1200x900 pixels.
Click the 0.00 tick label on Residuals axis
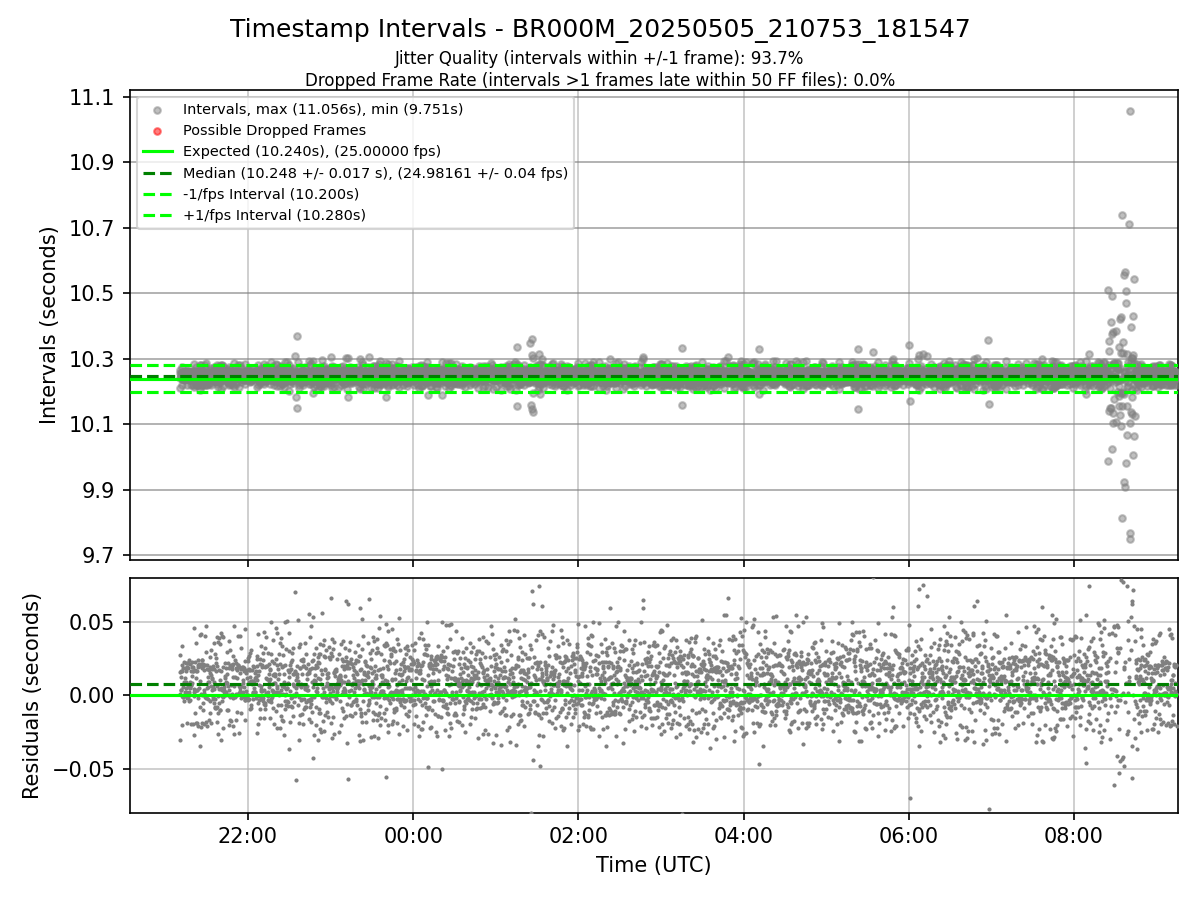[x=93, y=696]
